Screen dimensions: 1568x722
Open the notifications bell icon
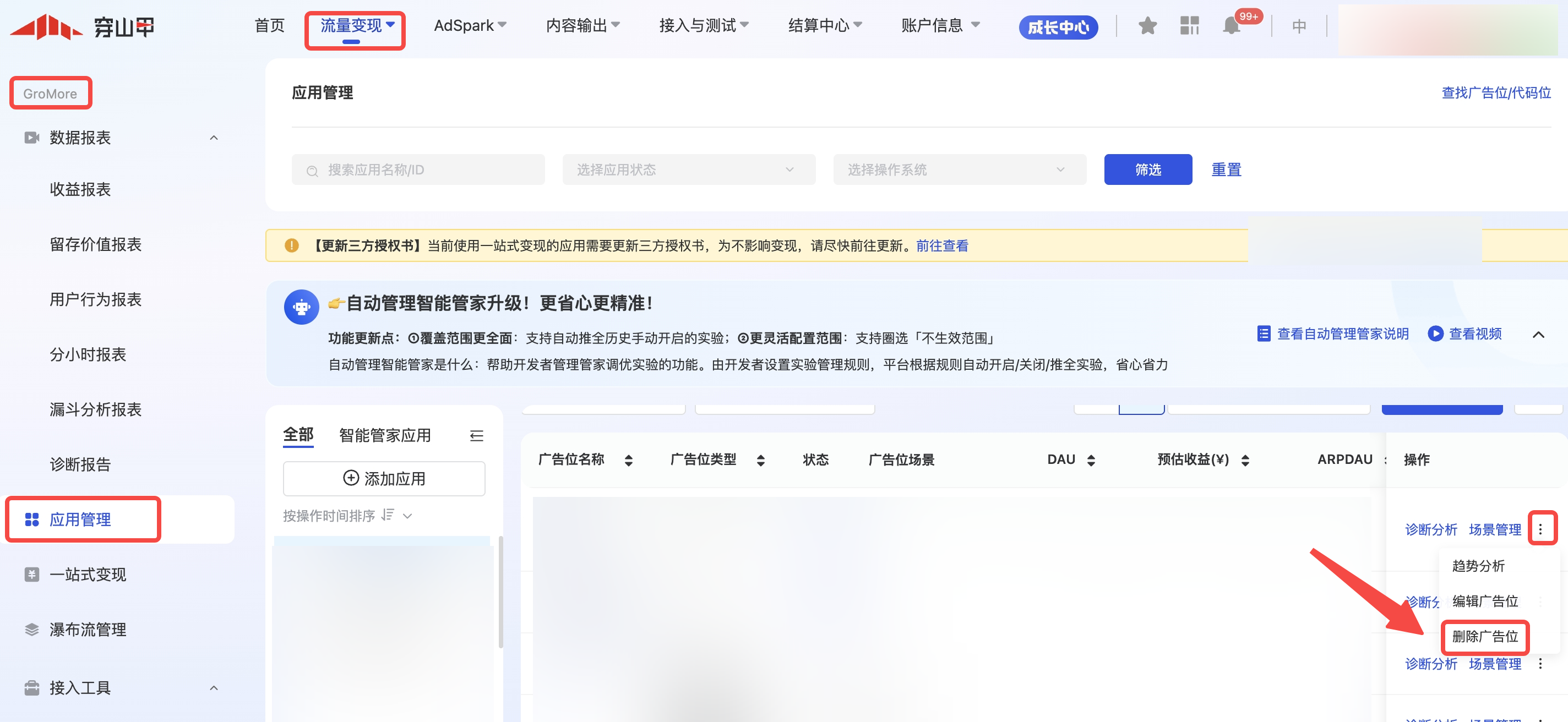1231,26
